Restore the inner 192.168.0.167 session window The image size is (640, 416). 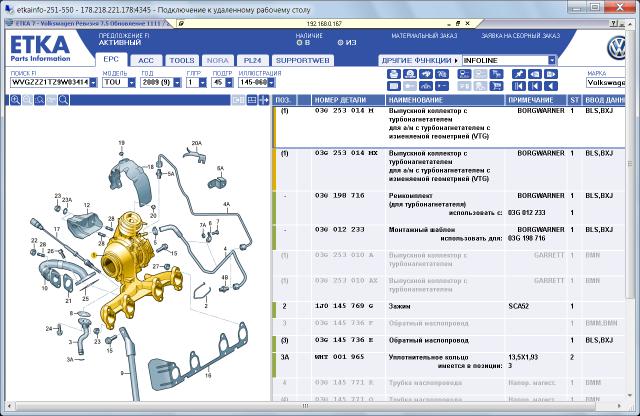(x=458, y=24)
